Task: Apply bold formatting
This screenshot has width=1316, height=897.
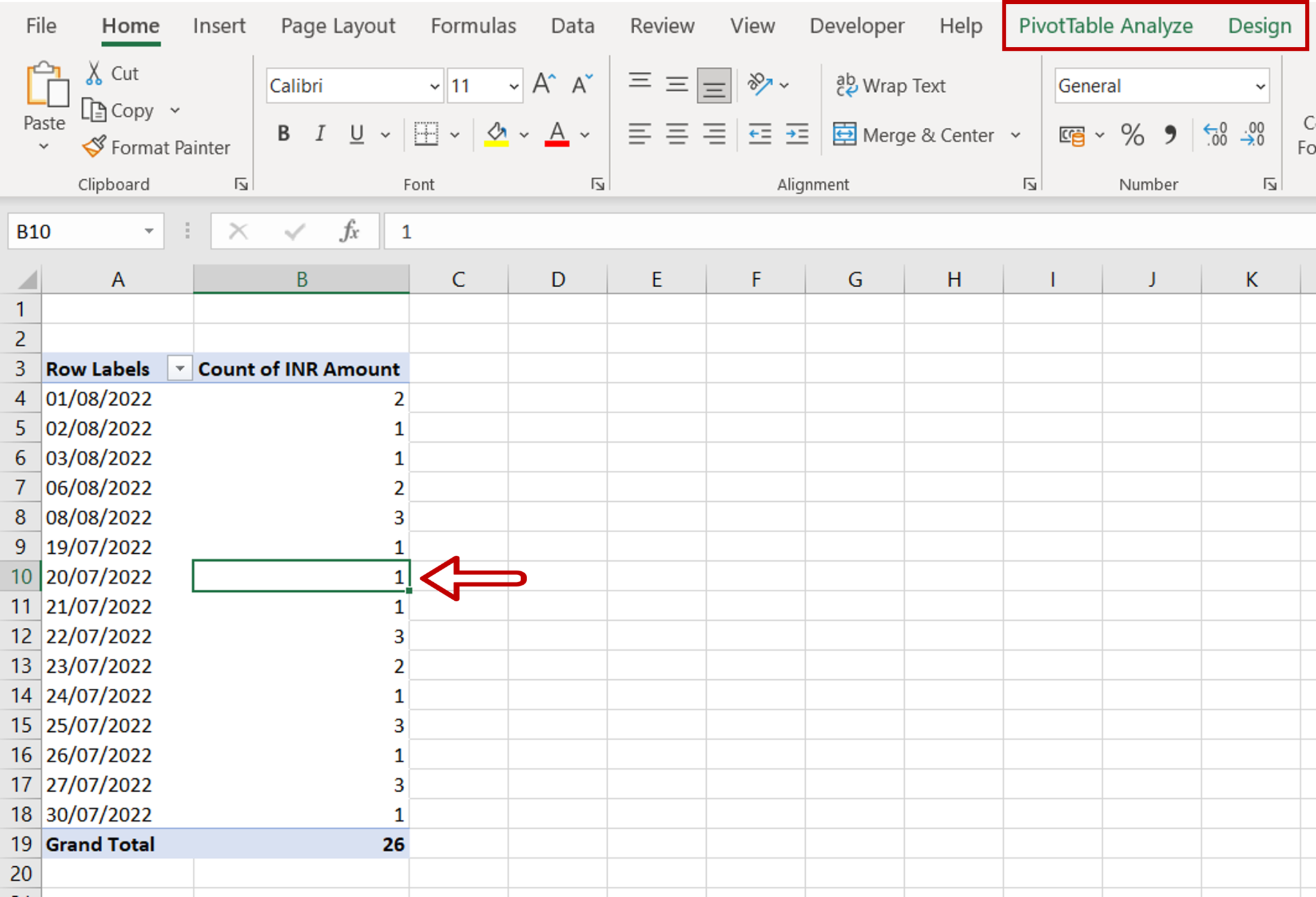Action: point(283,134)
